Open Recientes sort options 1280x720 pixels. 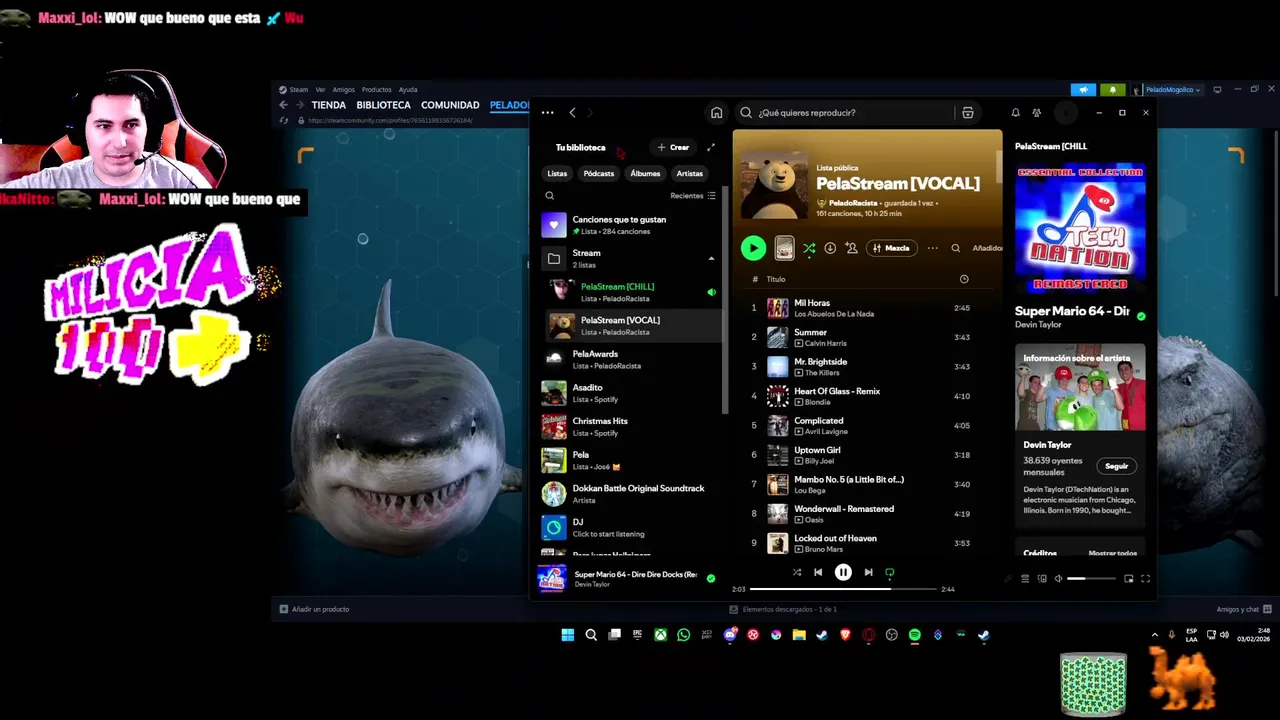[693, 196]
